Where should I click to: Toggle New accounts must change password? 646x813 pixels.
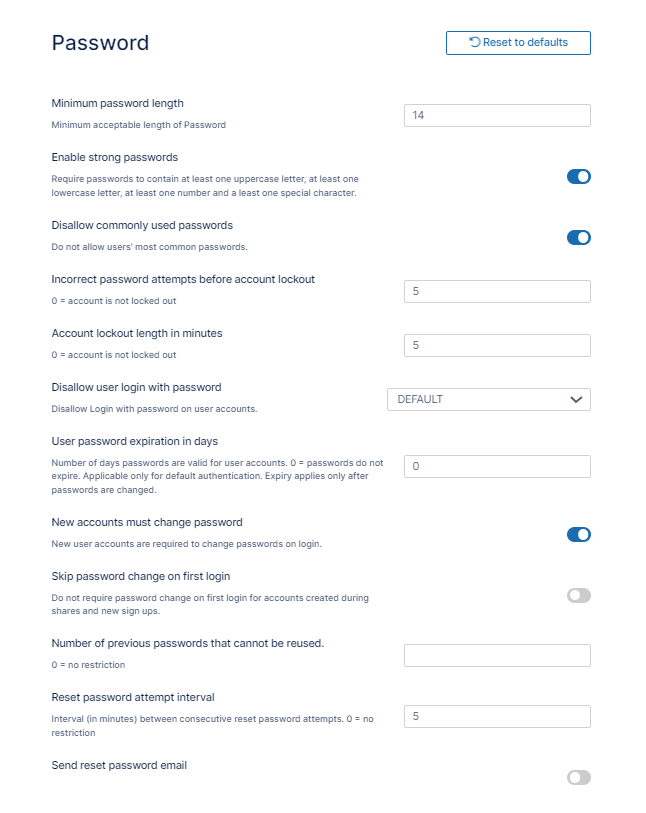579,535
